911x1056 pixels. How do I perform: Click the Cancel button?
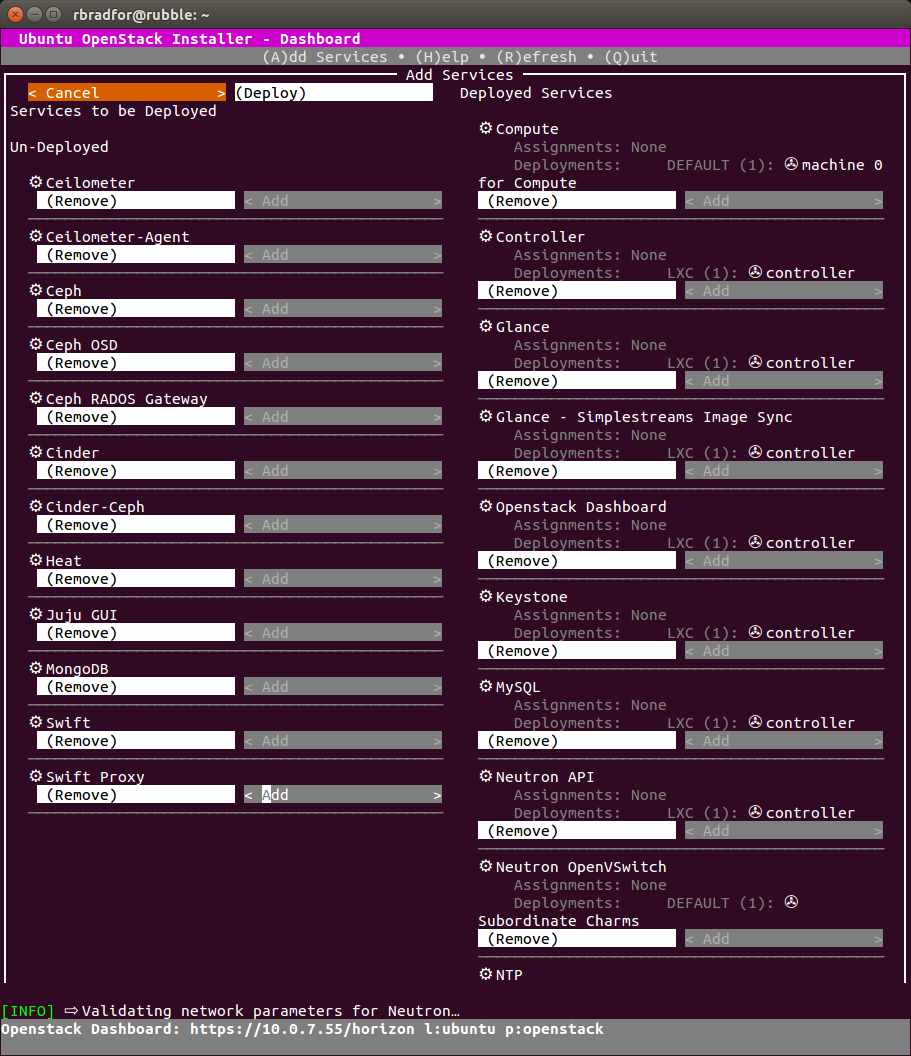click(127, 93)
